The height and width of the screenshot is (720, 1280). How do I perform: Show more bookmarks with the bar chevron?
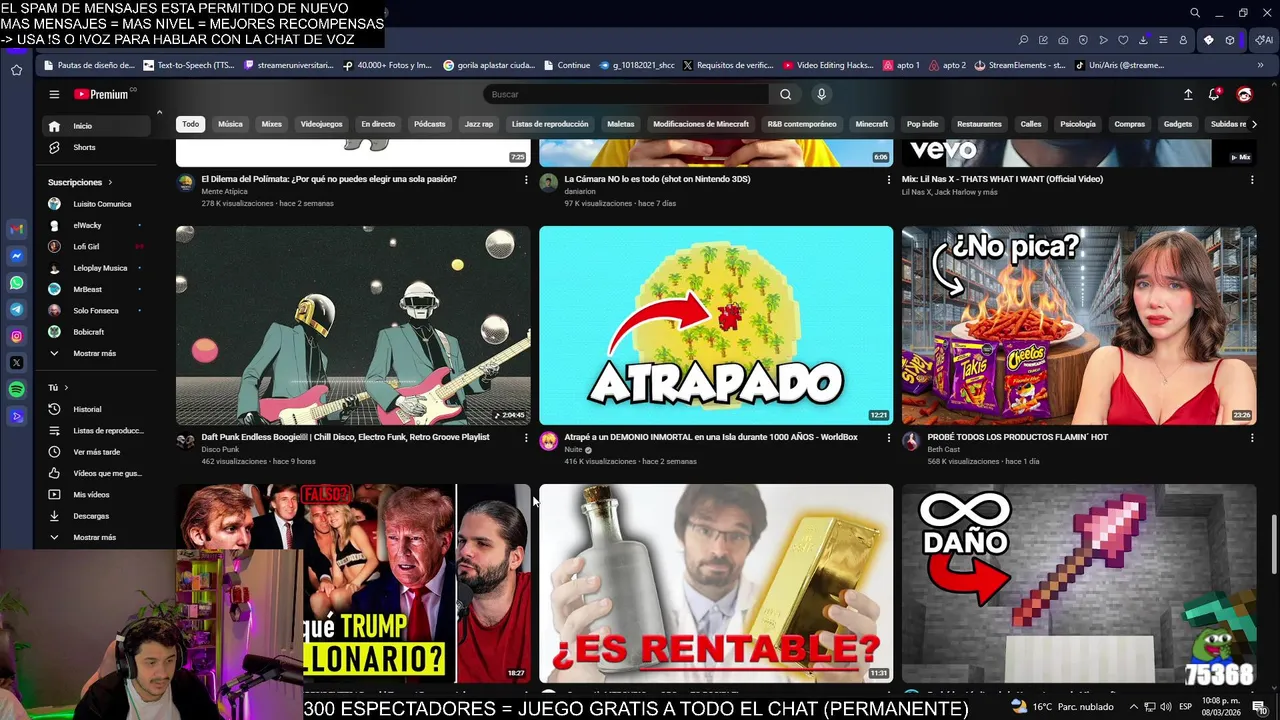pos(1260,65)
